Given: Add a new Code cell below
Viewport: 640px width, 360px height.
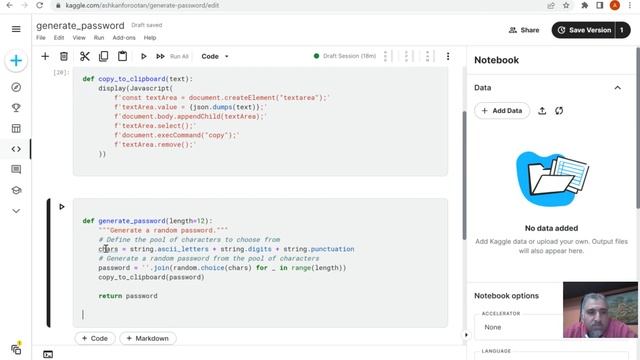Looking at the screenshot, I should (95, 338).
